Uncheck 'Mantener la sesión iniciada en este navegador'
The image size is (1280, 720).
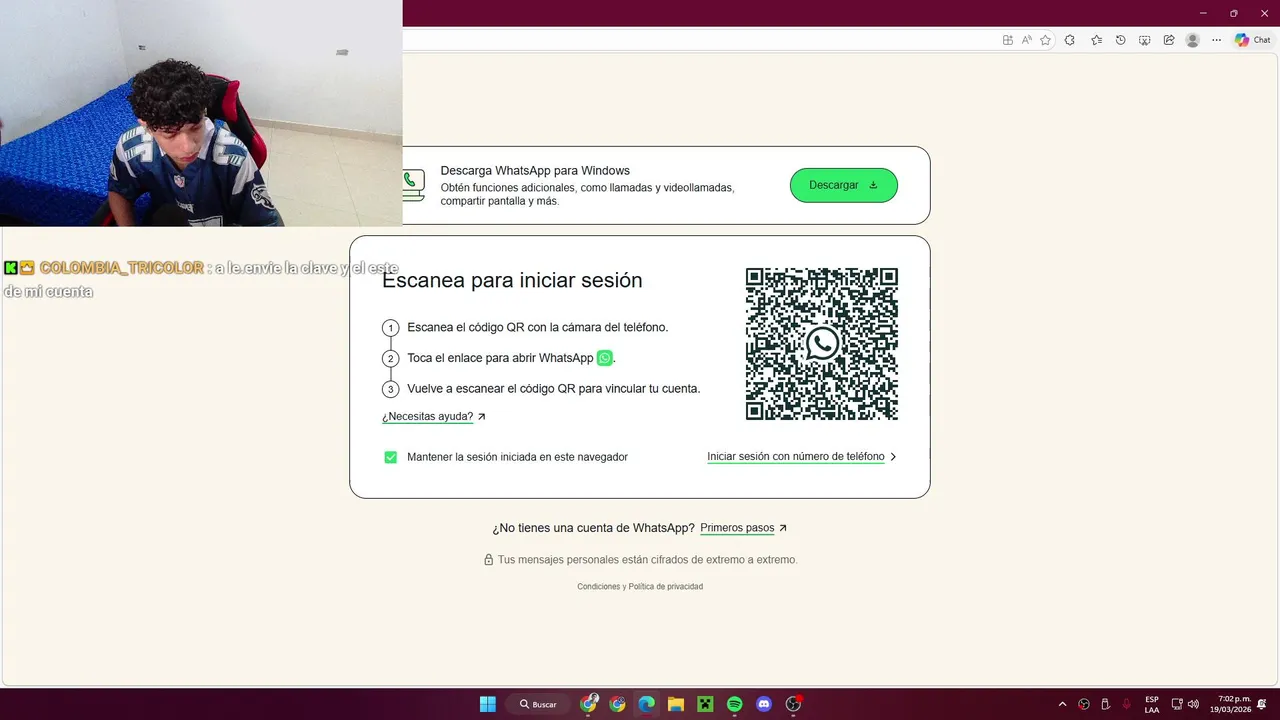pyautogui.click(x=391, y=457)
